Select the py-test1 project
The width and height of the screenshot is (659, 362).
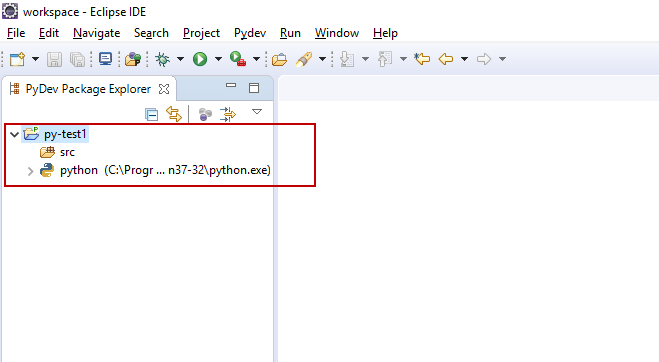(x=65, y=134)
